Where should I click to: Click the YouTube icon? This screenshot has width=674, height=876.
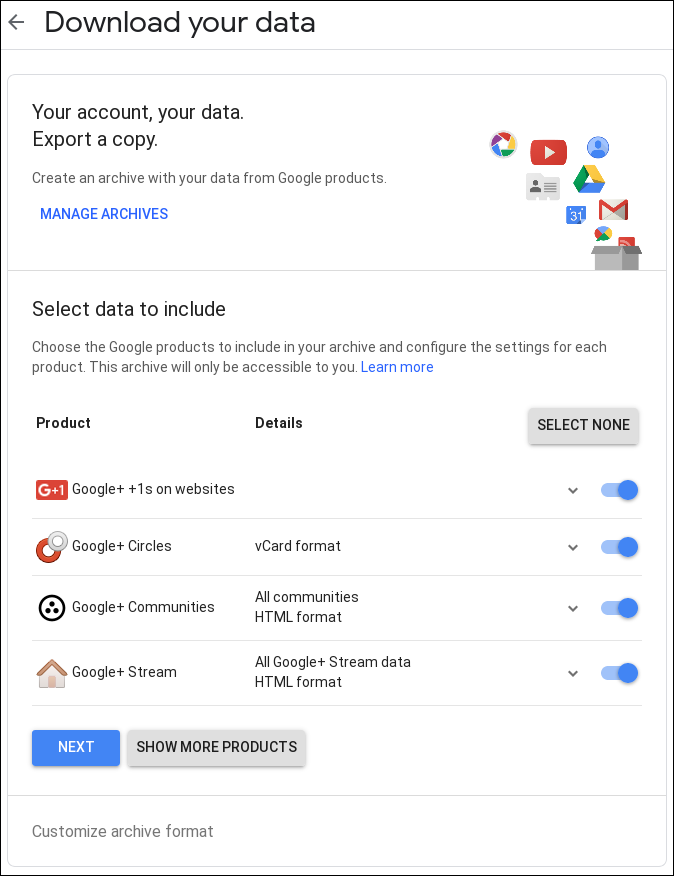[548, 152]
